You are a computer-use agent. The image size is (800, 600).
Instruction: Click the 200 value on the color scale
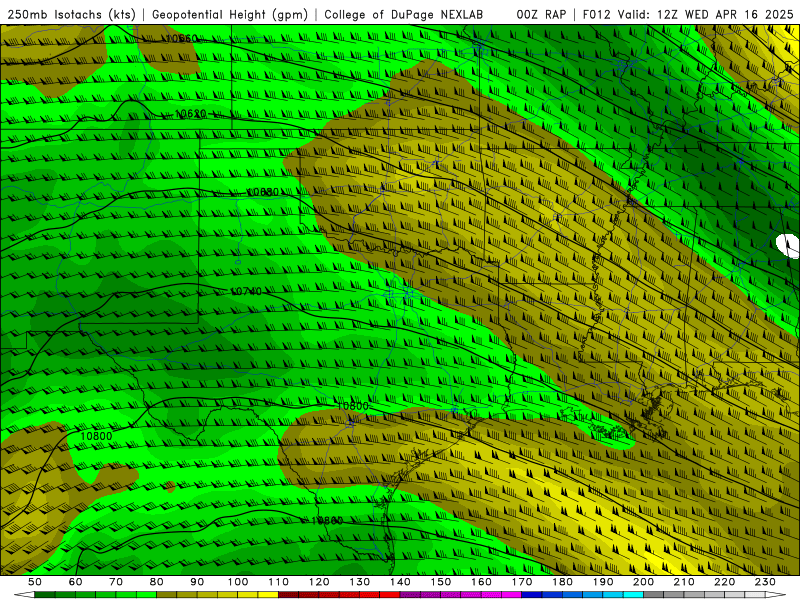[x=643, y=582]
